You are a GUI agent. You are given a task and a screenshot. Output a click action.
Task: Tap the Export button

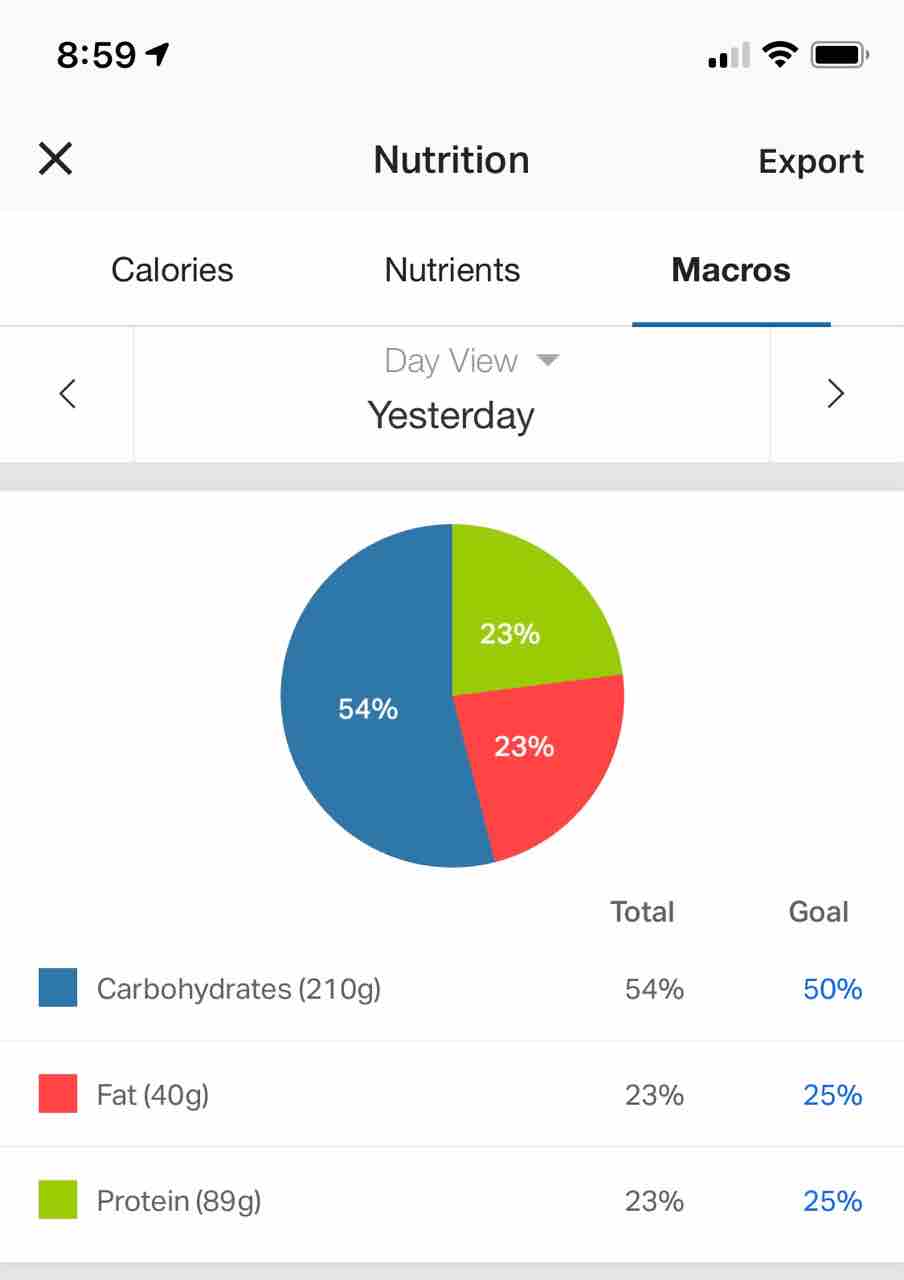tap(811, 161)
